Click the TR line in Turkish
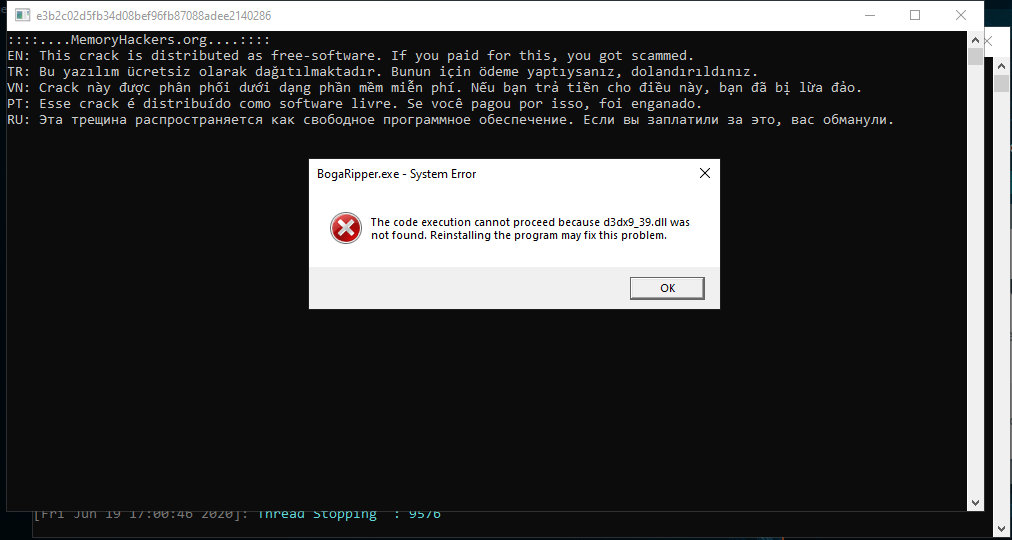Viewport: 1012px width, 540px height. (383, 71)
